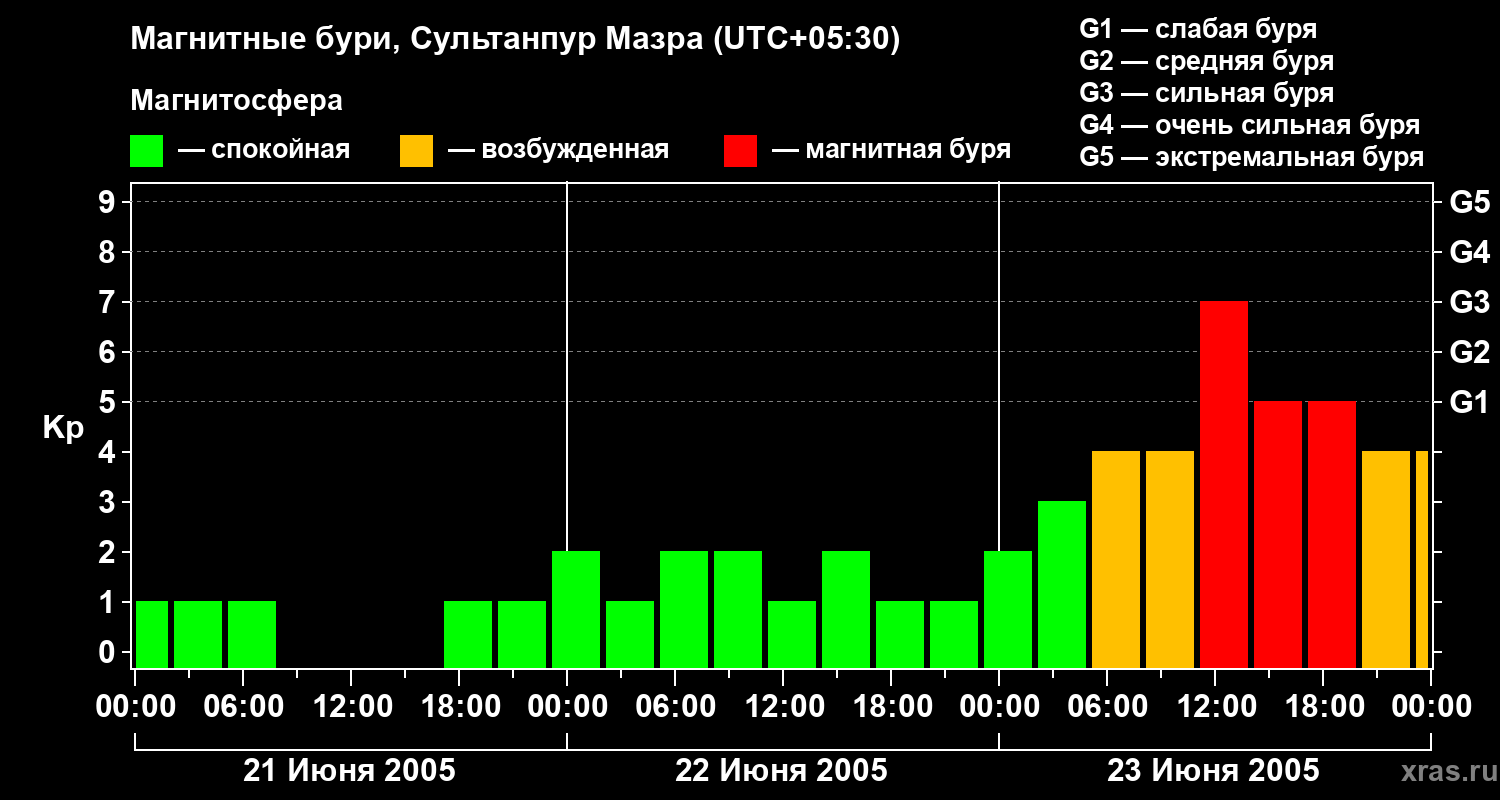This screenshot has height=800, width=1500.
Task: Click the '— спокойная' legend label
Action: click(264, 150)
